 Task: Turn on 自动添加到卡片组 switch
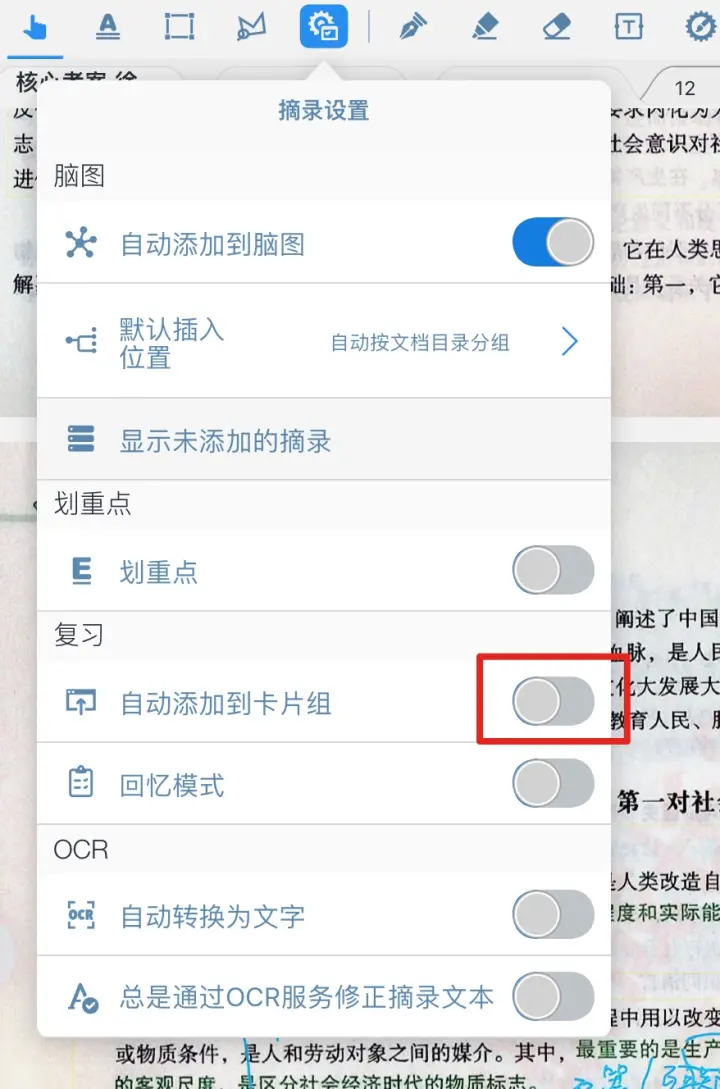point(553,701)
